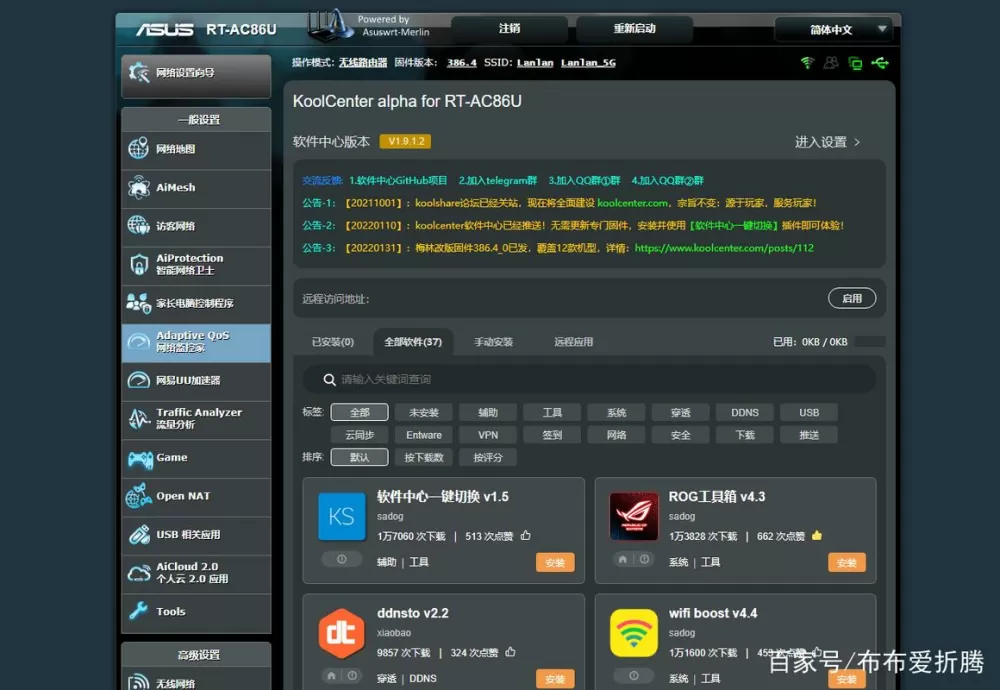Open the UU accelerator icon

[138, 380]
